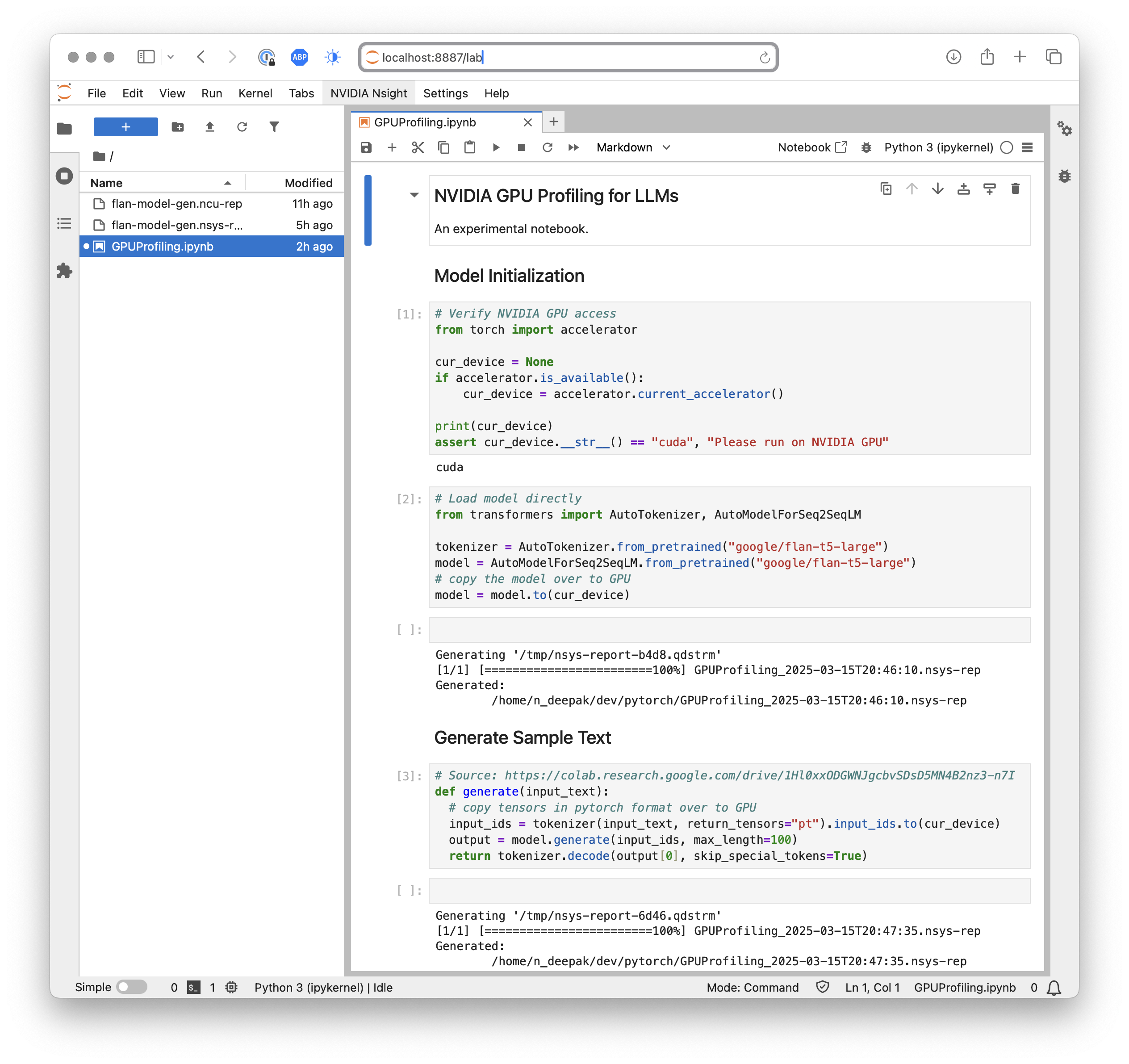Image resolution: width=1129 pixels, height=1064 pixels.
Task: Click the notebook trust shield icon
Action: tap(822, 987)
